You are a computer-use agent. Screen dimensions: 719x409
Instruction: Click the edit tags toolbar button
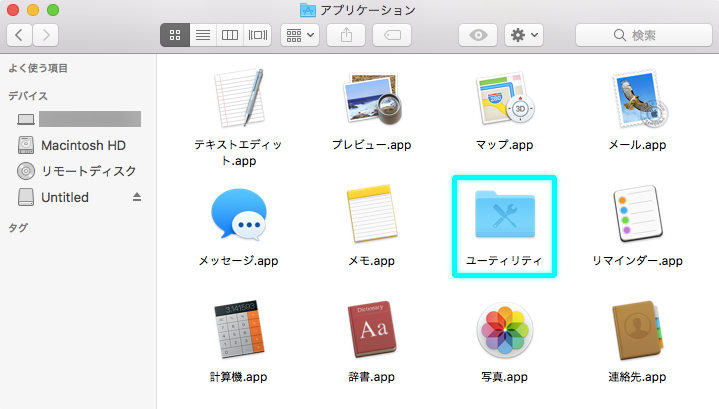coord(392,35)
